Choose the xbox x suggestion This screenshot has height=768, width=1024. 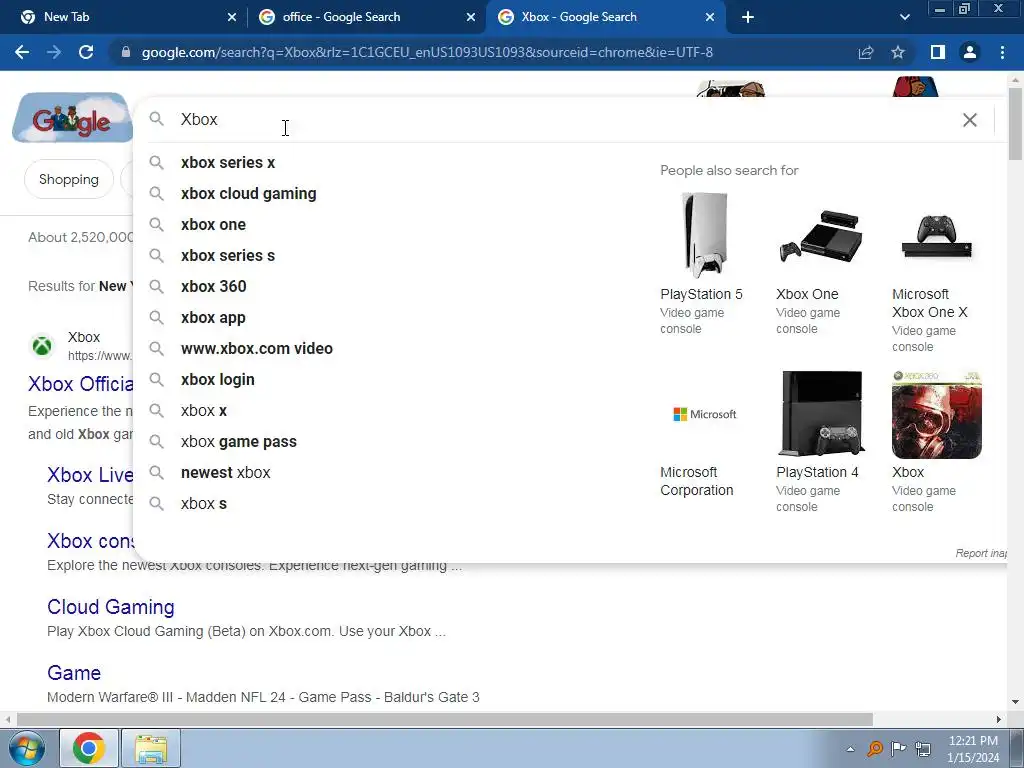pos(204,411)
